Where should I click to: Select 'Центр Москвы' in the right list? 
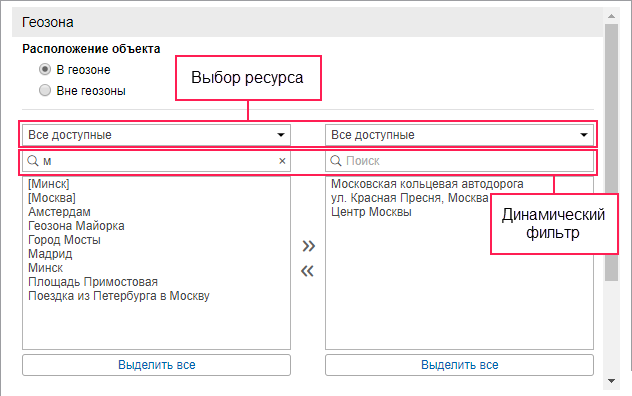tap(371, 212)
